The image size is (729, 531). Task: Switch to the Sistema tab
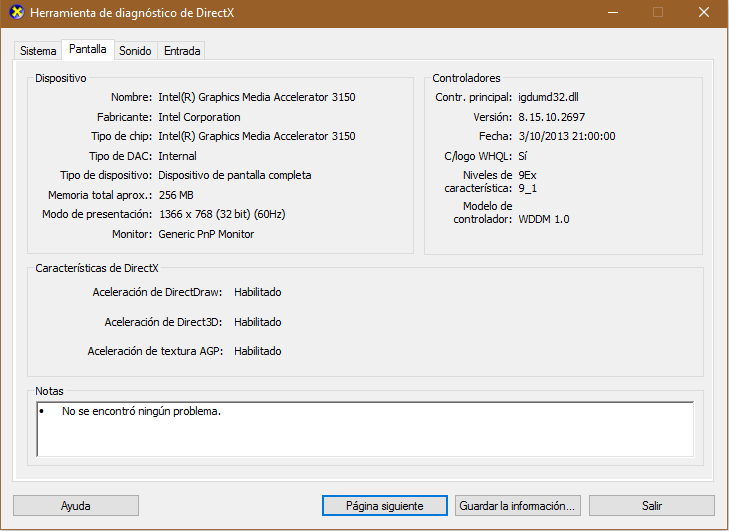tap(38, 51)
